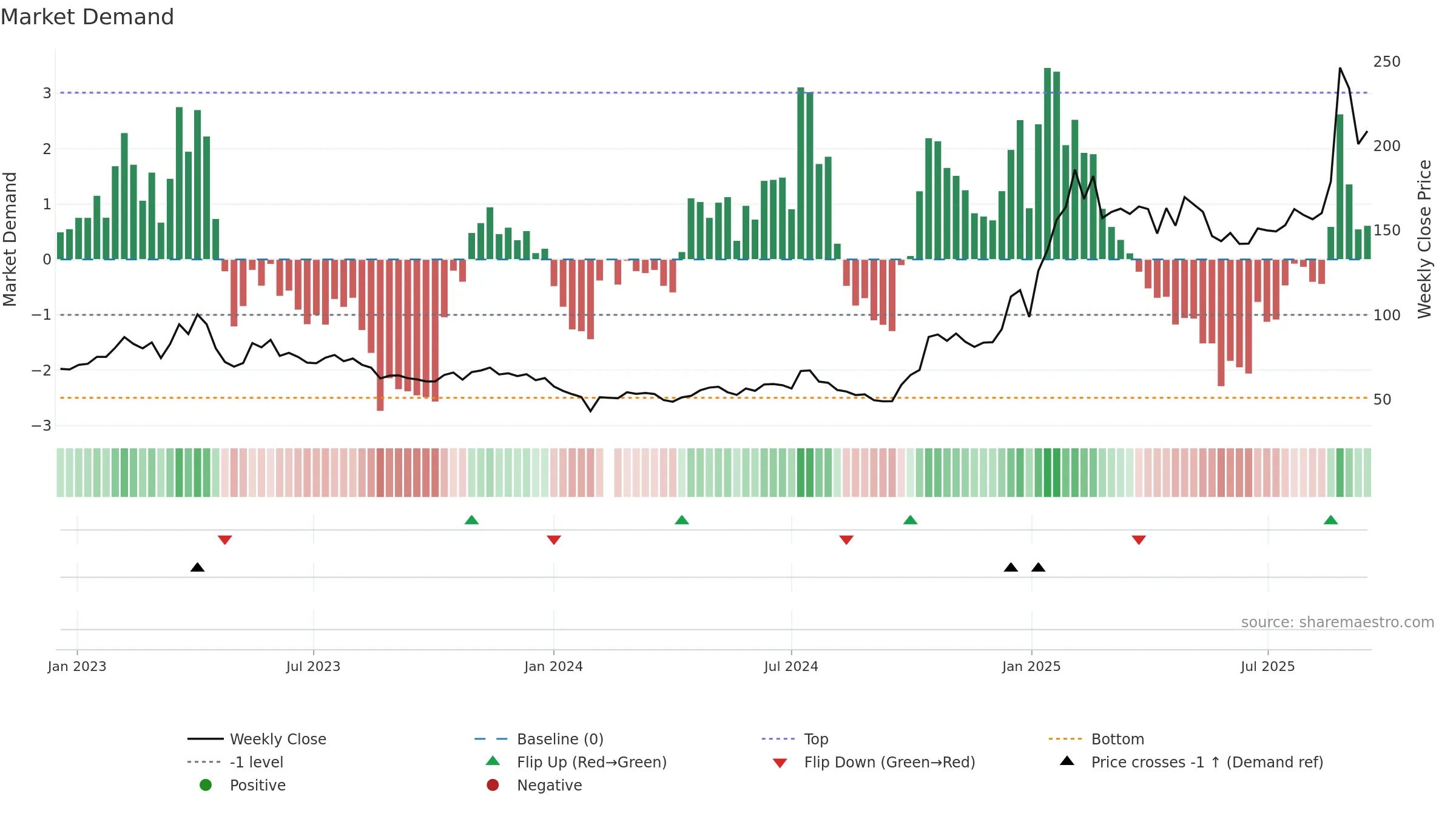Click the 250 price axis tick
The width and height of the screenshot is (1456, 819).
[1387, 62]
